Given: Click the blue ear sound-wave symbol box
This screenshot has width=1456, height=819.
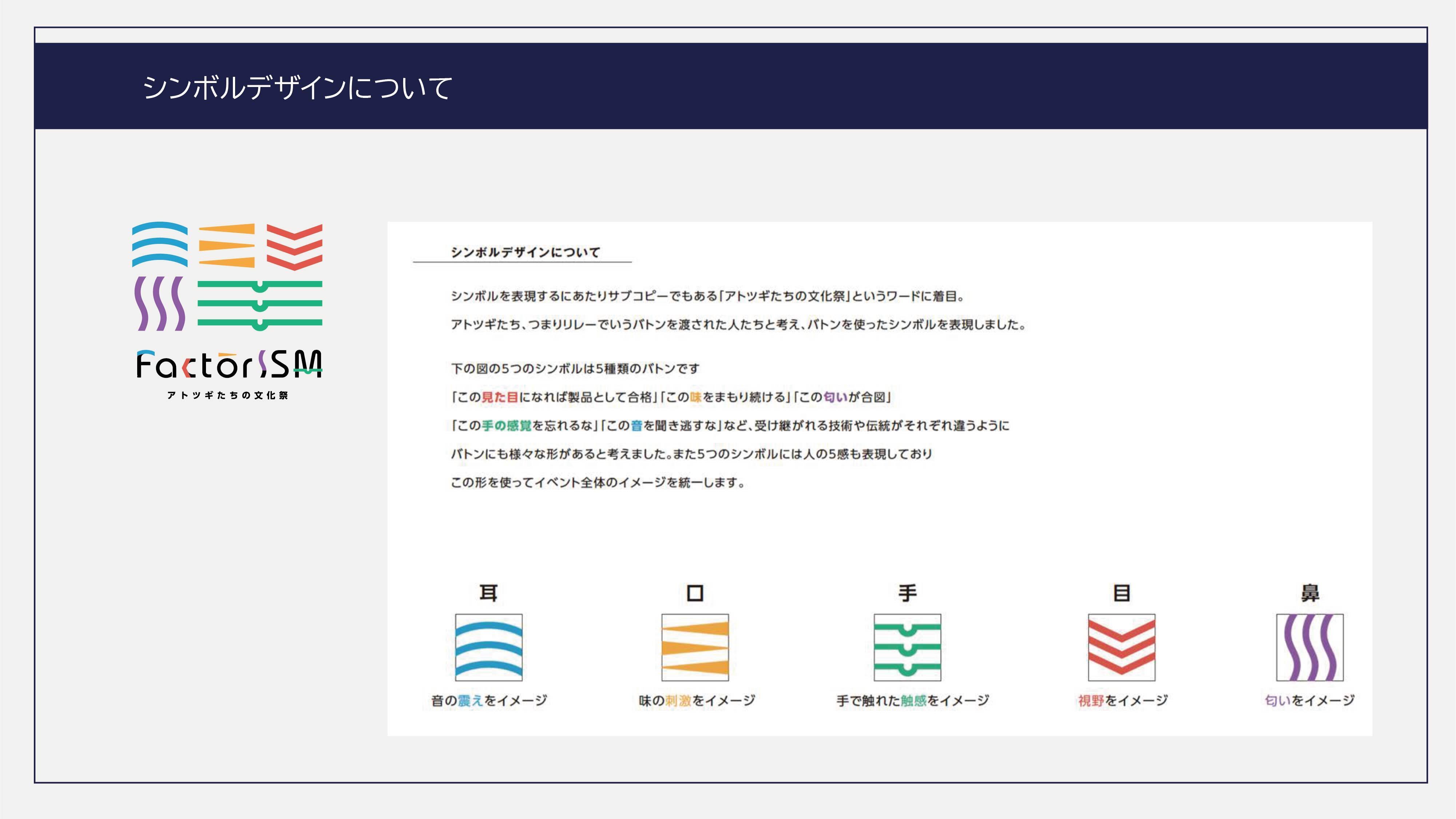Looking at the screenshot, I should pyautogui.click(x=488, y=647).
